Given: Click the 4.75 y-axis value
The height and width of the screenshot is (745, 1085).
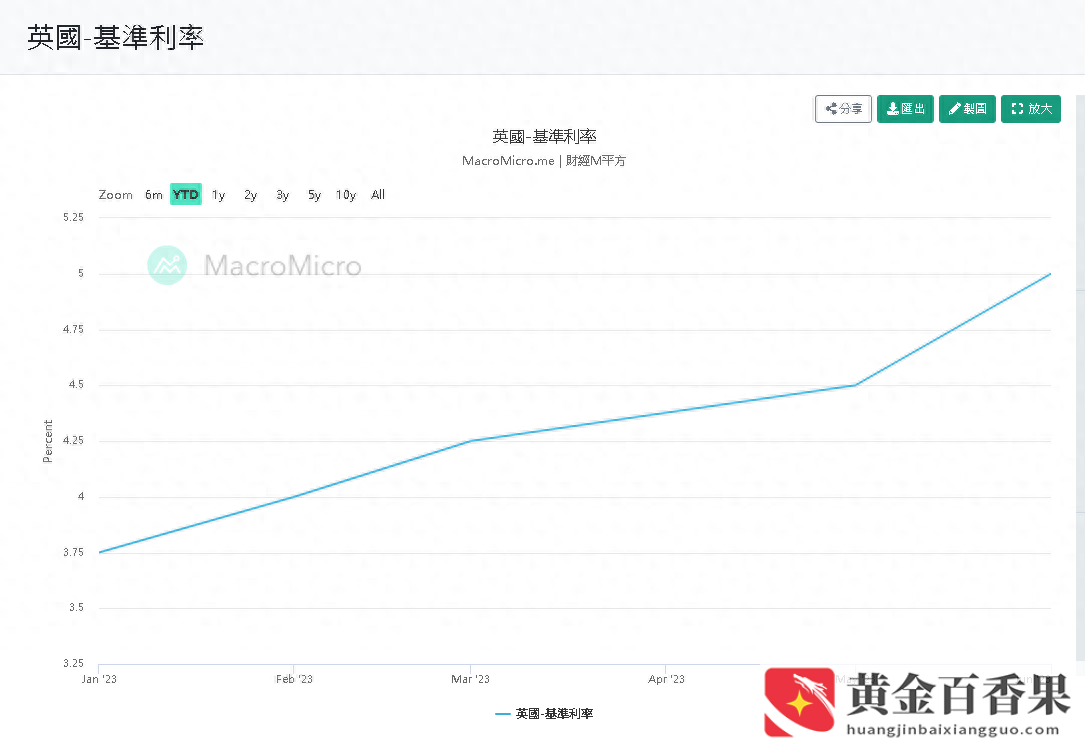Looking at the screenshot, I should coord(73,329).
